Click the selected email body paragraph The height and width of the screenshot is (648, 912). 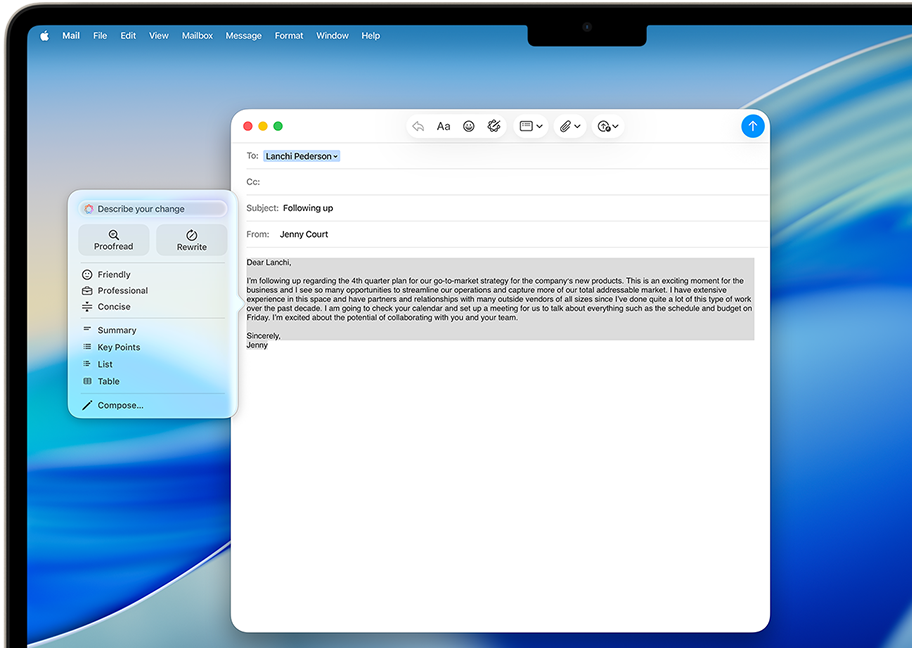[499, 299]
